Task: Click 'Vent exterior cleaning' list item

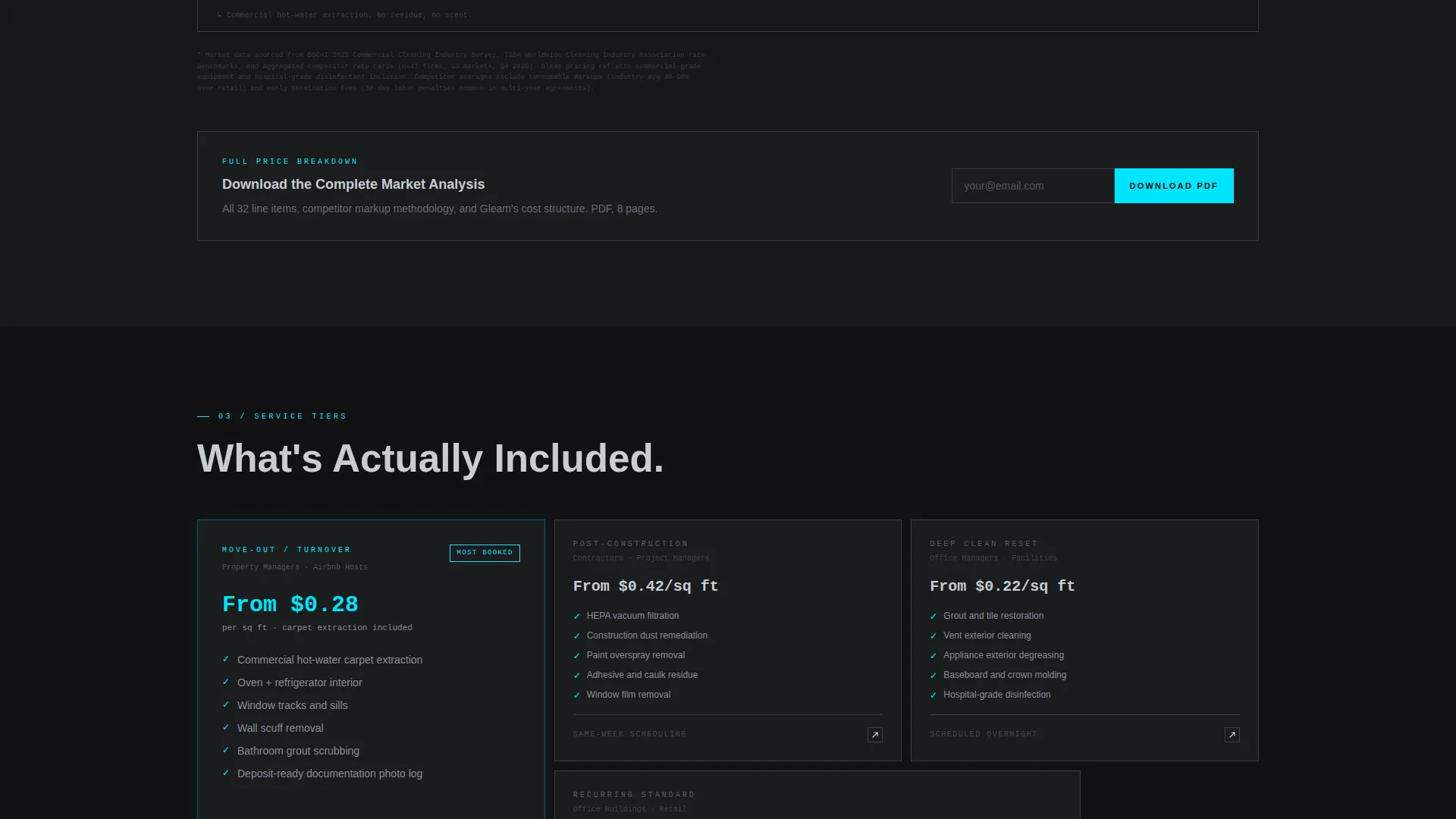Action: [x=987, y=635]
